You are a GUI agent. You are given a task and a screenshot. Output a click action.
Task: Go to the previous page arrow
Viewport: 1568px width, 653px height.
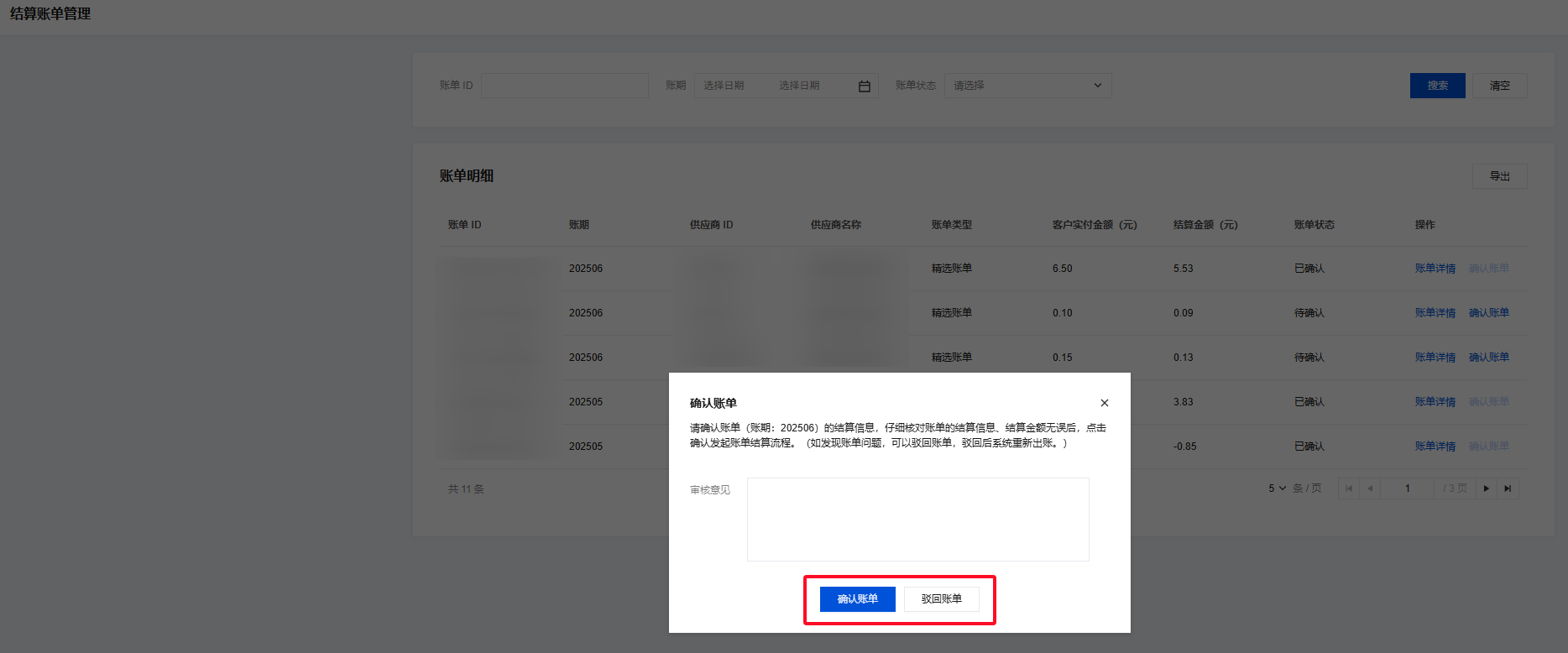tap(1370, 488)
